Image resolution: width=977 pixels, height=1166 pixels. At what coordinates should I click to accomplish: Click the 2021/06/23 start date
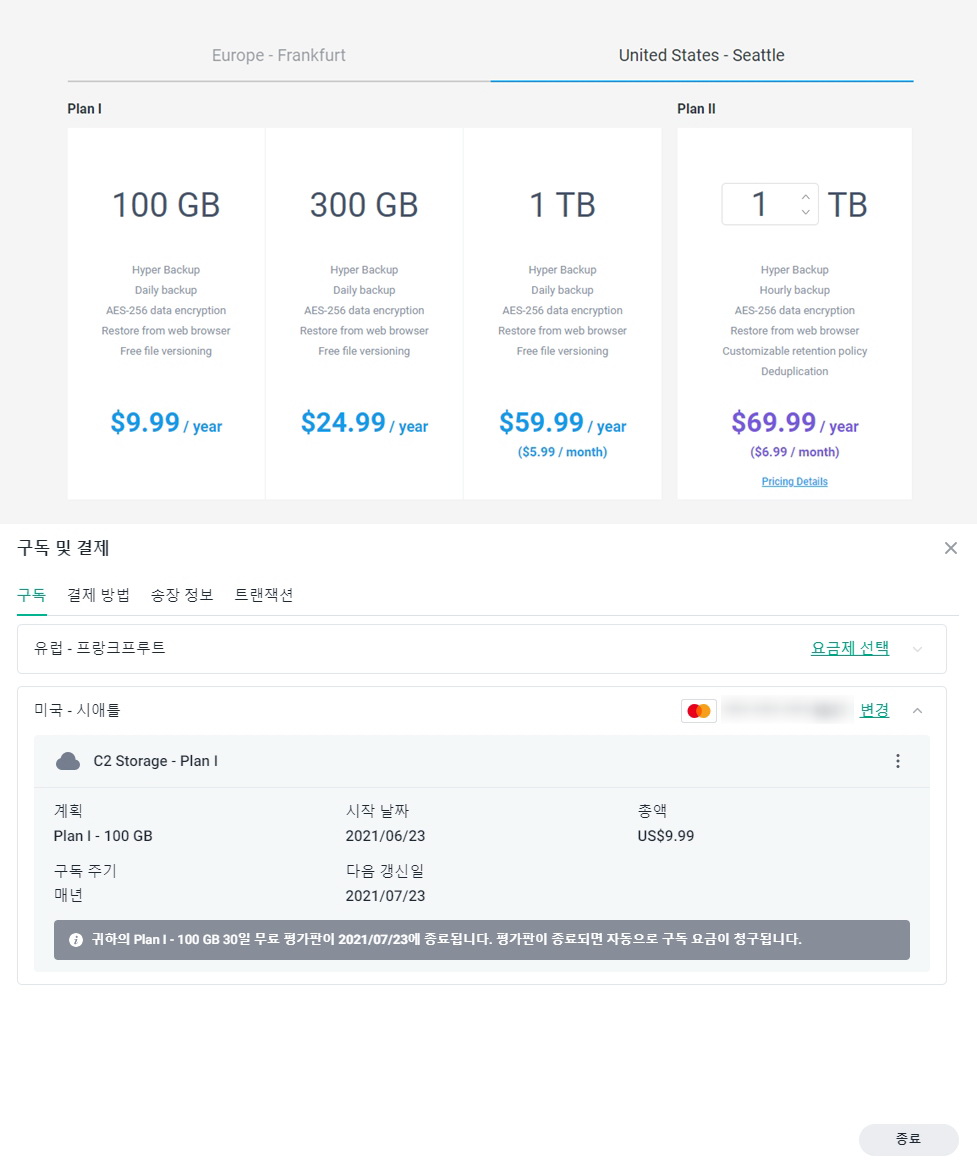click(x=385, y=836)
